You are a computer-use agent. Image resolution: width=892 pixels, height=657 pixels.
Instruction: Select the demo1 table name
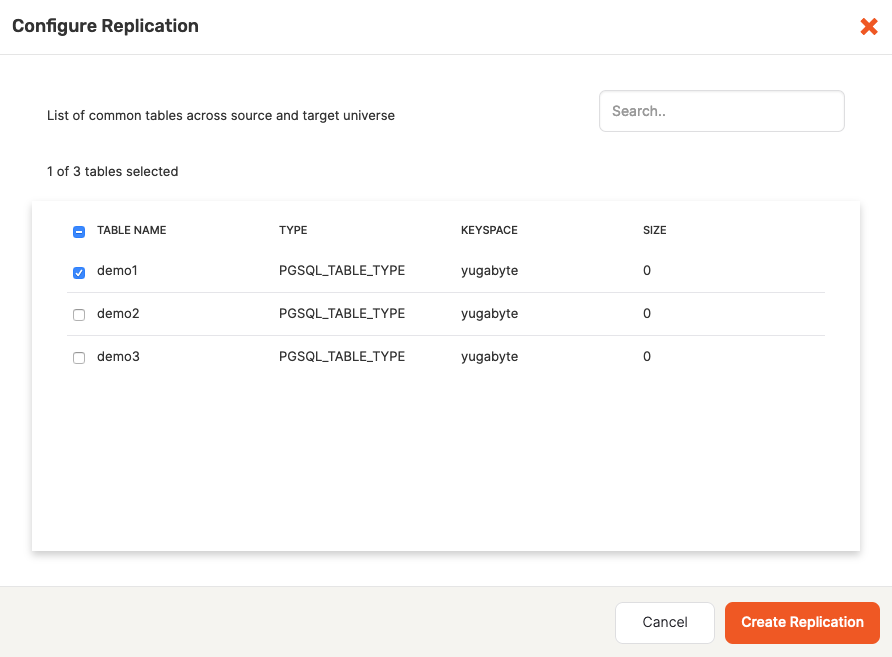tap(118, 271)
